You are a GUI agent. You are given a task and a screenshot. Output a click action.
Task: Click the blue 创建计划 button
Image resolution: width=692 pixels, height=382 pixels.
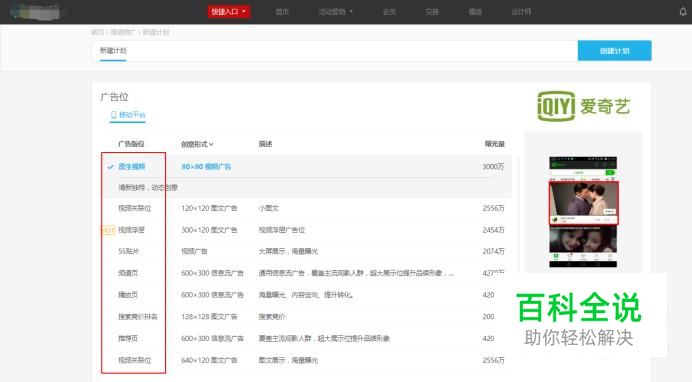[614, 51]
